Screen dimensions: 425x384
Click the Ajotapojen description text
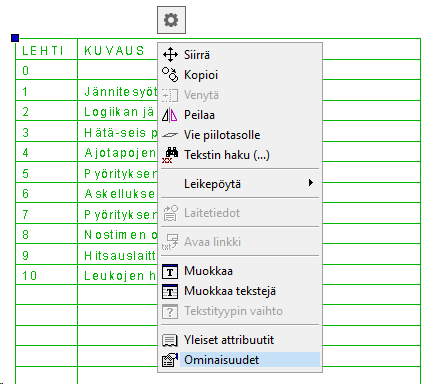(120, 153)
